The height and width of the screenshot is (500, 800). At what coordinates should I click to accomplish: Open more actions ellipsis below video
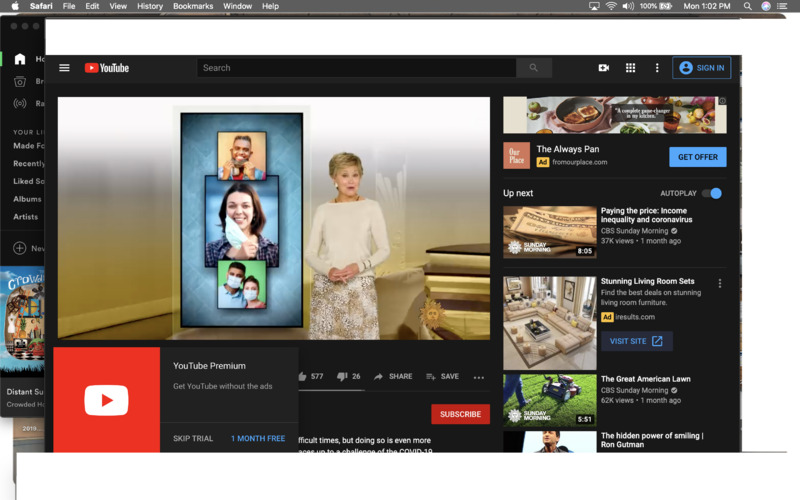[x=479, y=377]
